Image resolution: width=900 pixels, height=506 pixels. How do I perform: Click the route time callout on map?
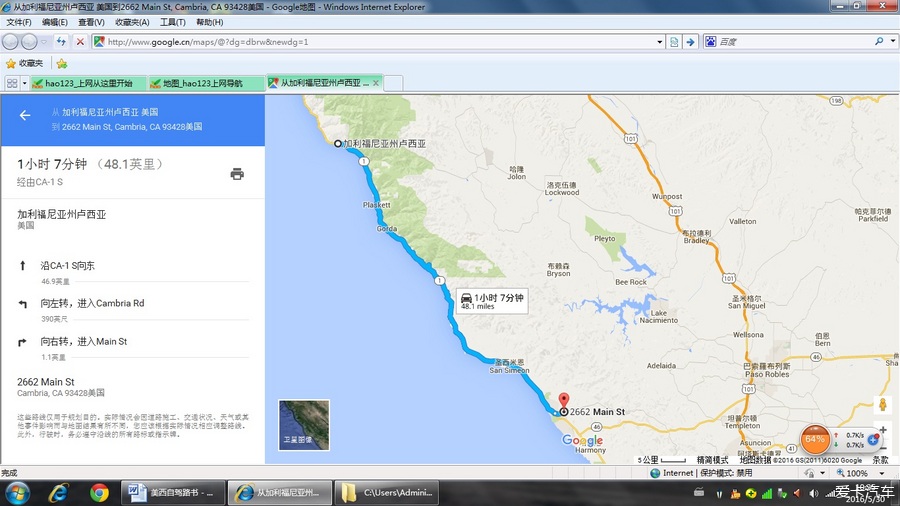(492, 301)
